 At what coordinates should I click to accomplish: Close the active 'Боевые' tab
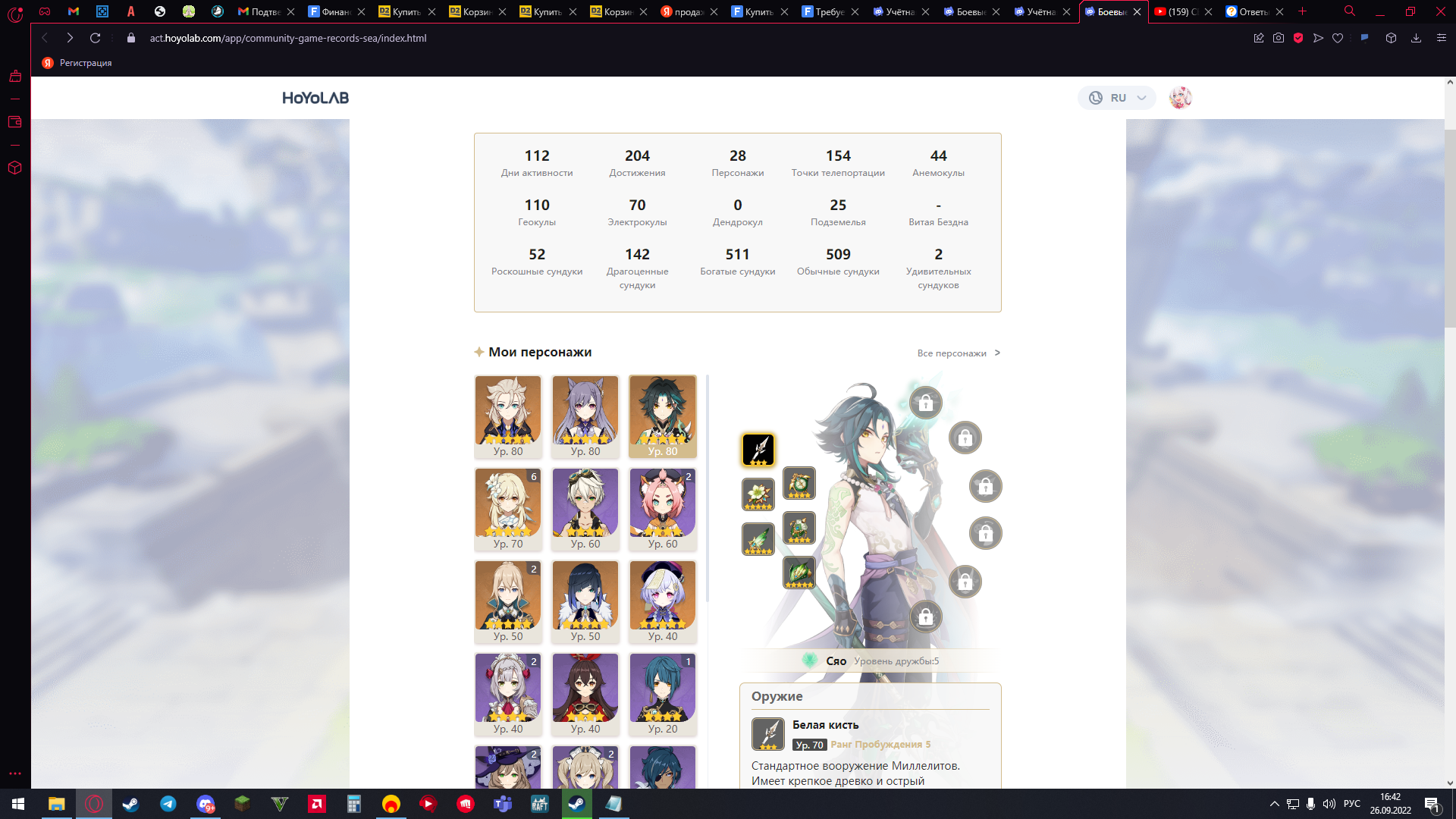[1137, 11]
